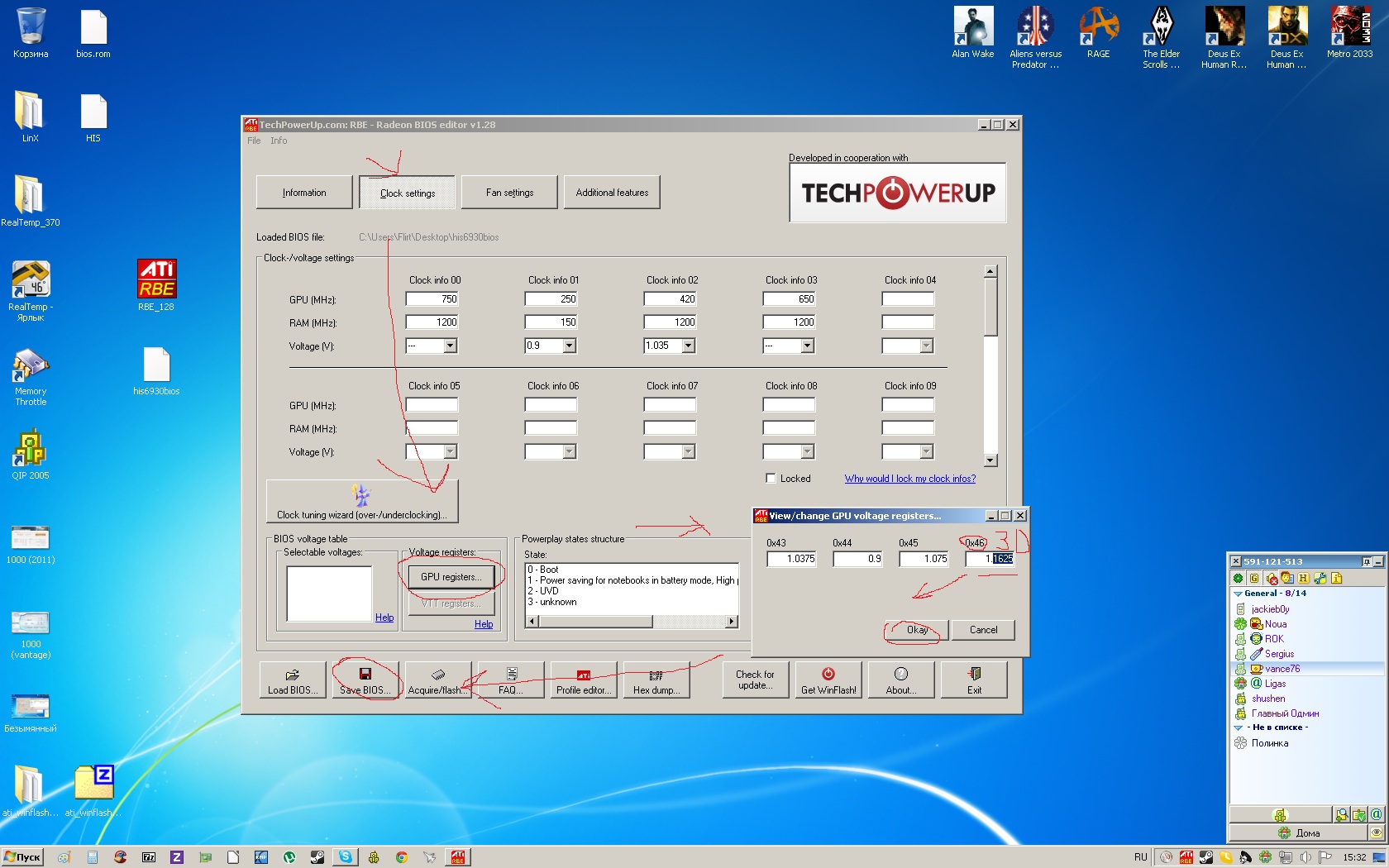
Task: Click the Дома status button in QIP
Action: 1298,833
